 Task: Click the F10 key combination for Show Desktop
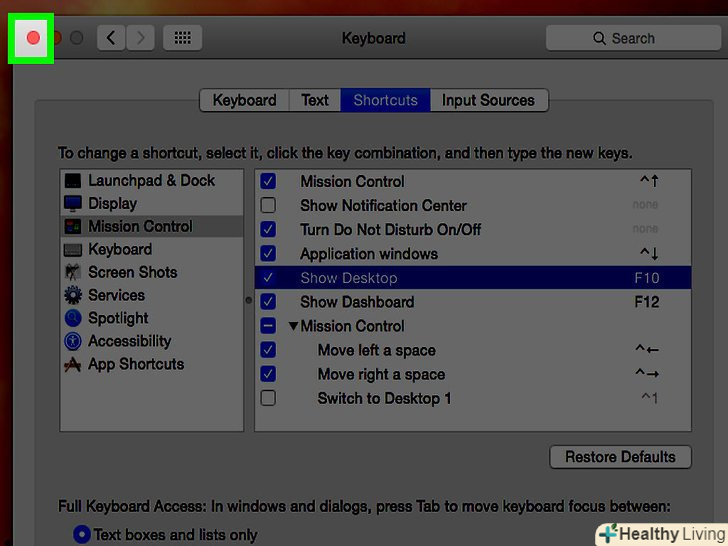(x=646, y=278)
